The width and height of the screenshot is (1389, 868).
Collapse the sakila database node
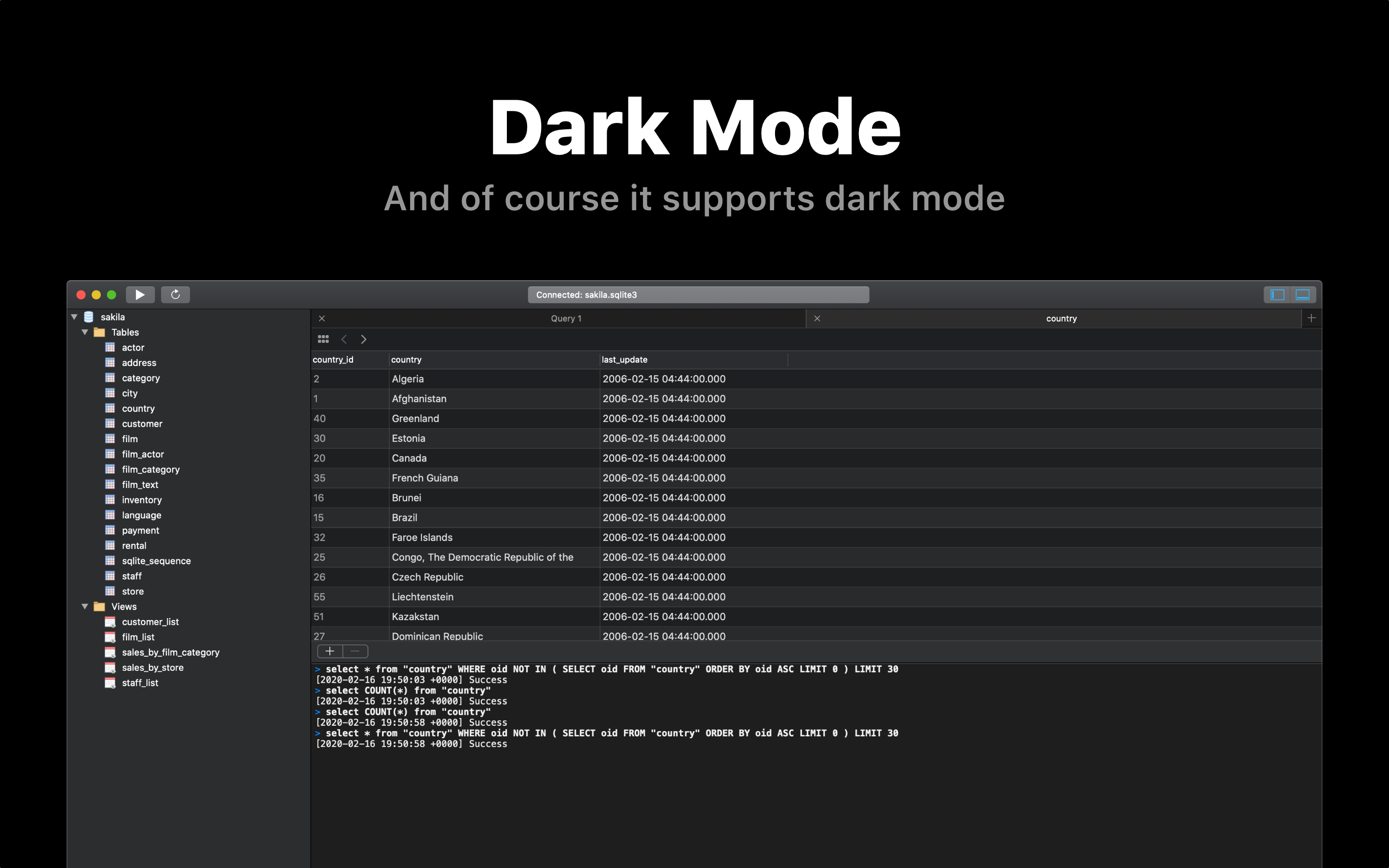pyautogui.click(x=74, y=317)
